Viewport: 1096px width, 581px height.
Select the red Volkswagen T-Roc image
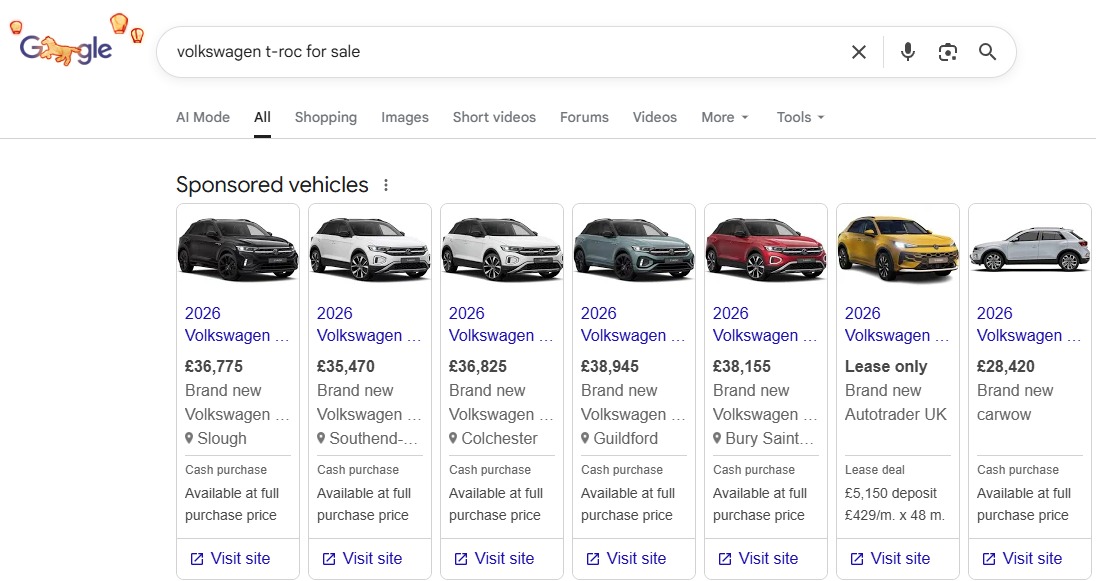click(x=765, y=248)
